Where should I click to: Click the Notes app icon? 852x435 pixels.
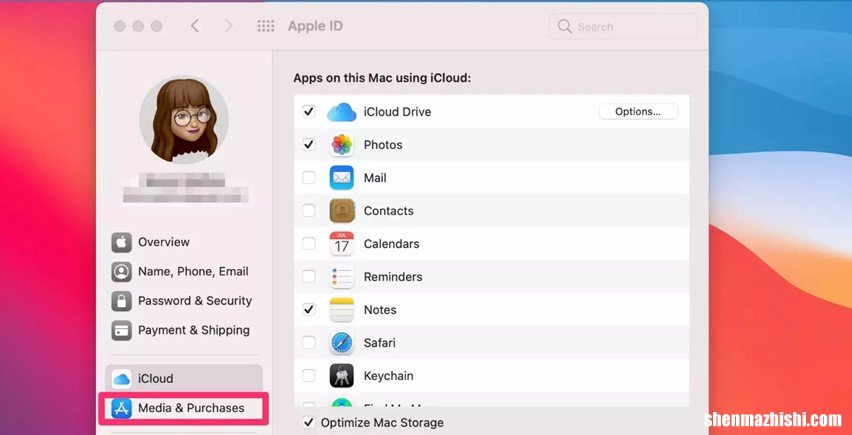pos(342,310)
